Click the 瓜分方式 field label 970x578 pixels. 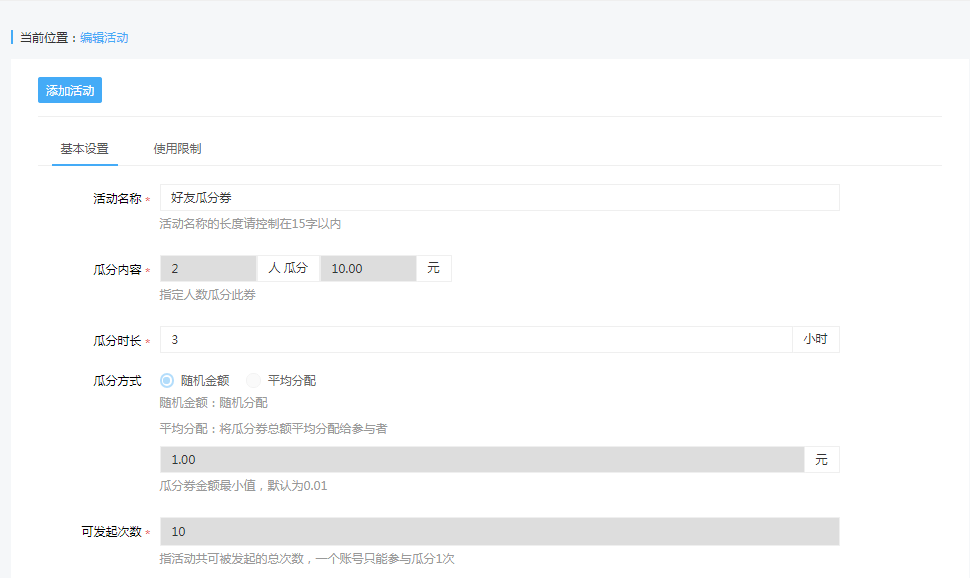tap(118, 381)
